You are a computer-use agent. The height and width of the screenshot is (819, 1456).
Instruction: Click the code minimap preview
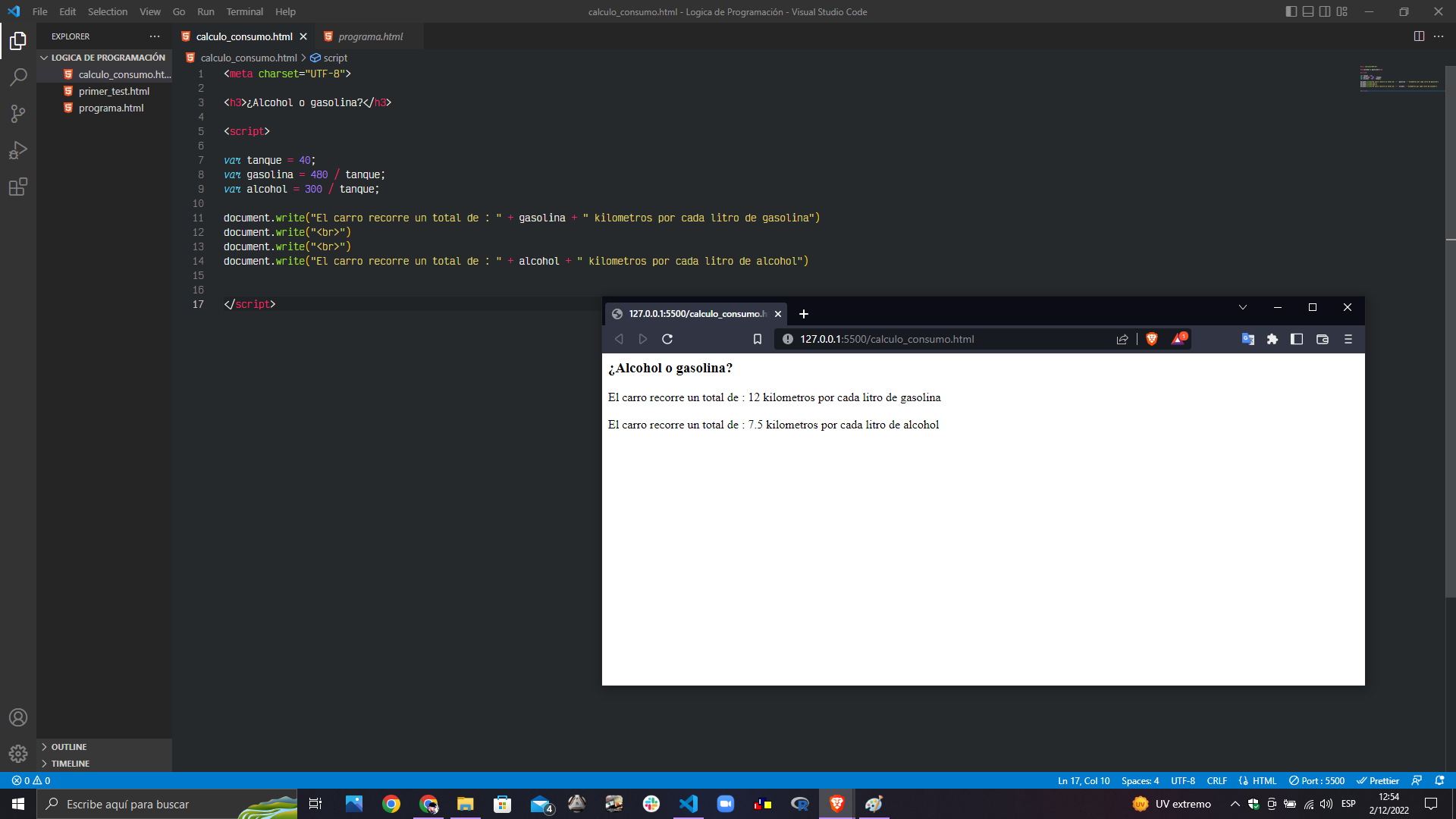(1400, 77)
